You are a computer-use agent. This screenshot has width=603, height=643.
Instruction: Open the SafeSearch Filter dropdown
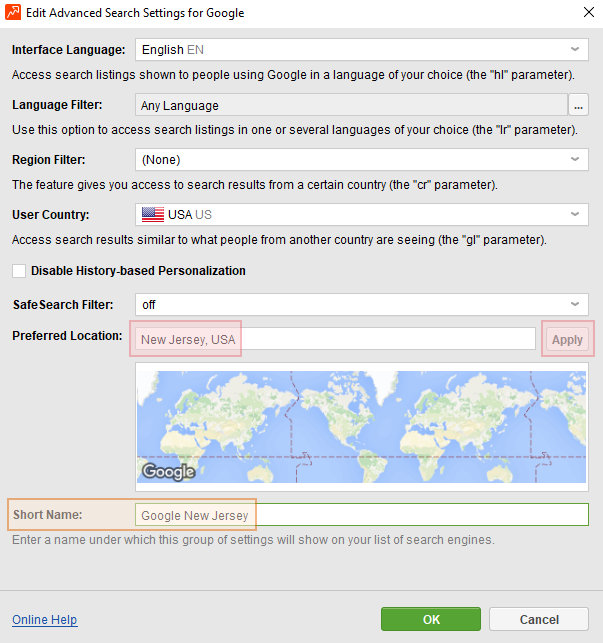coord(362,305)
